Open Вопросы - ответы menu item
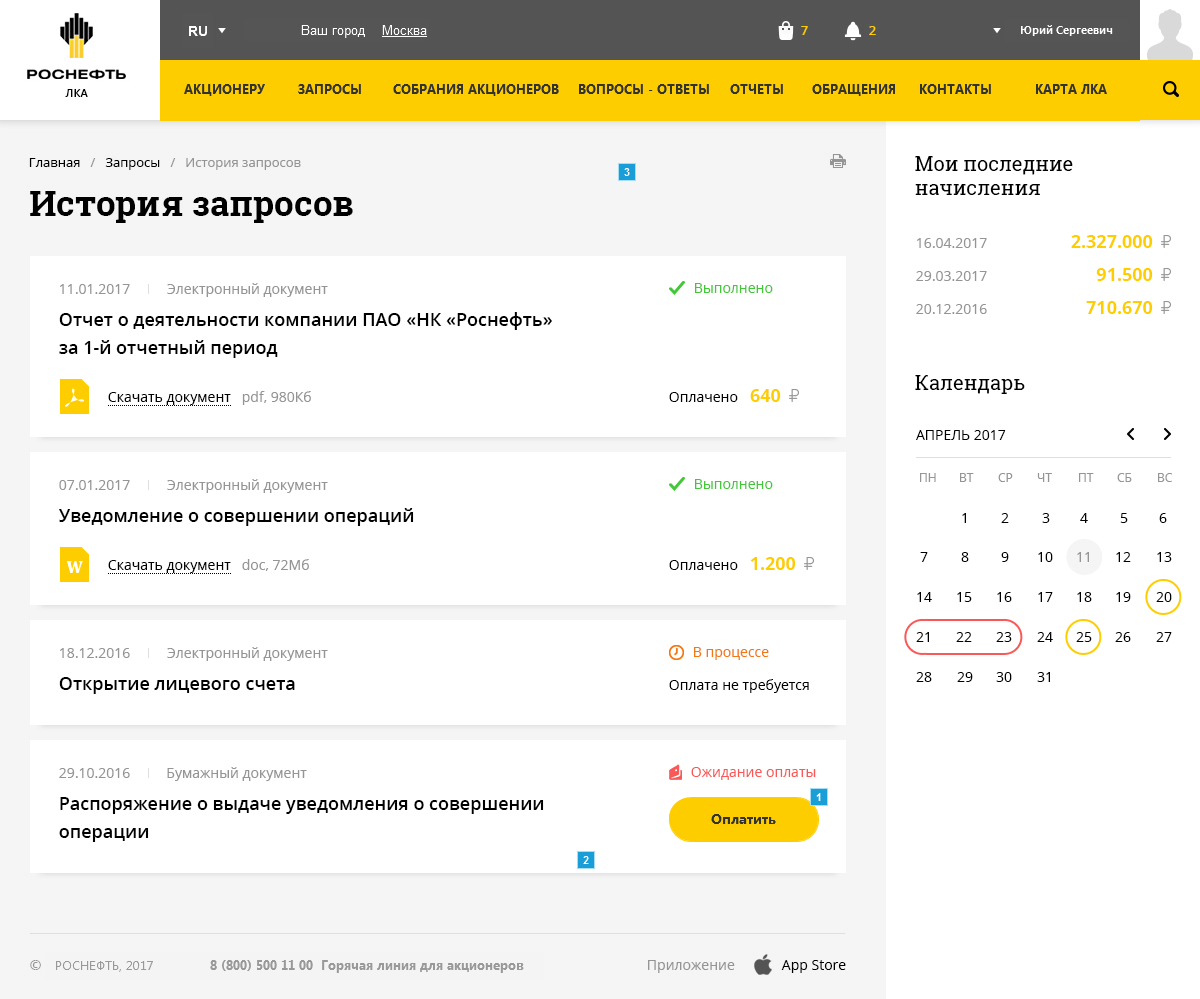Image resolution: width=1200 pixels, height=999 pixels. (x=644, y=89)
